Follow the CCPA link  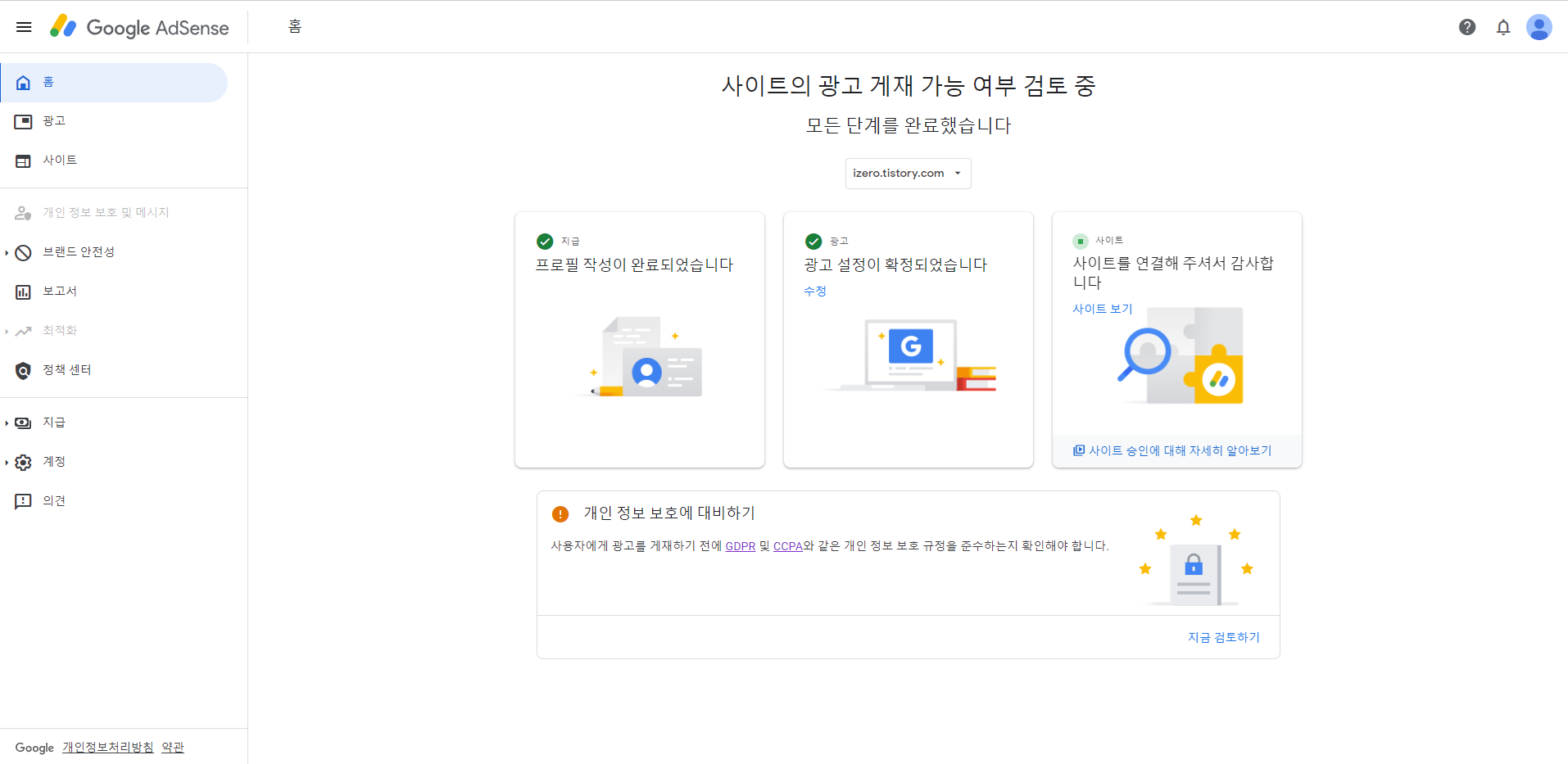[788, 546]
